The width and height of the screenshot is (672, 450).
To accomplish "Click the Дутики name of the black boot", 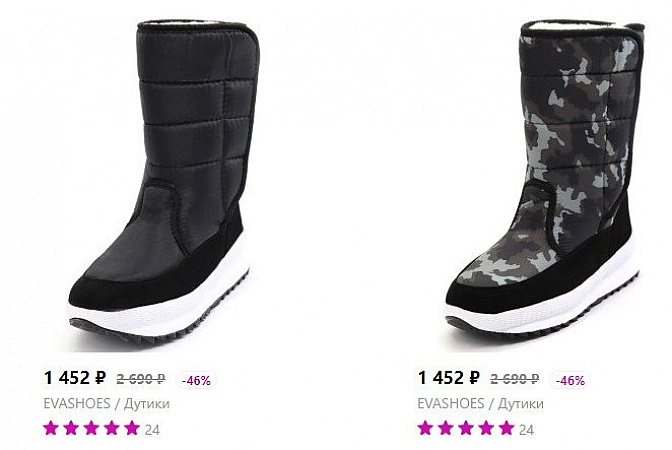I will coord(146,404).
